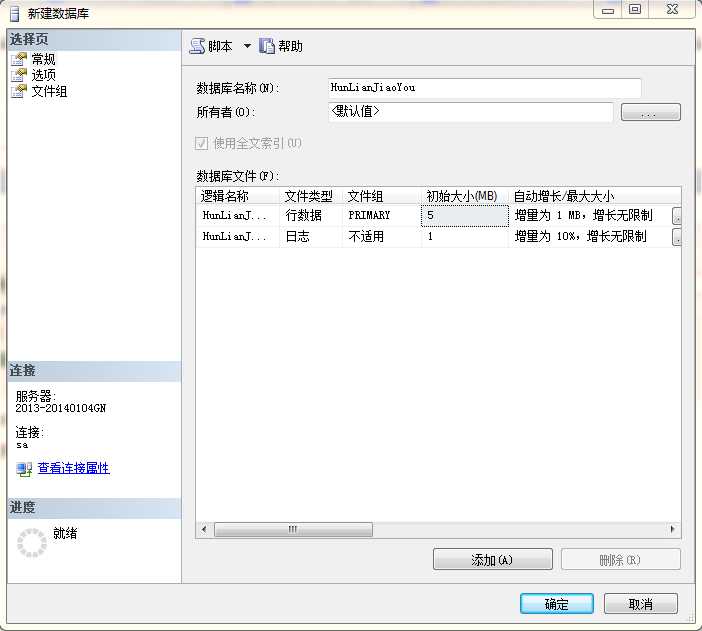Click the autogrowth ellipsis button in 行数据 row
Image resolution: width=702 pixels, height=631 pixels.
click(x=676, y=216)
